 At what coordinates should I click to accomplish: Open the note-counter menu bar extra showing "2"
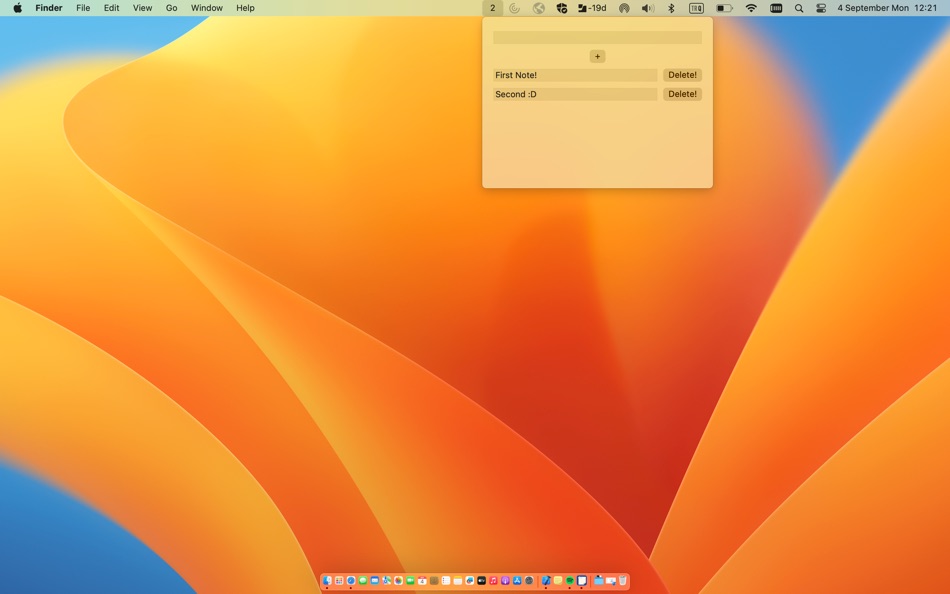[x=492, y=8]
